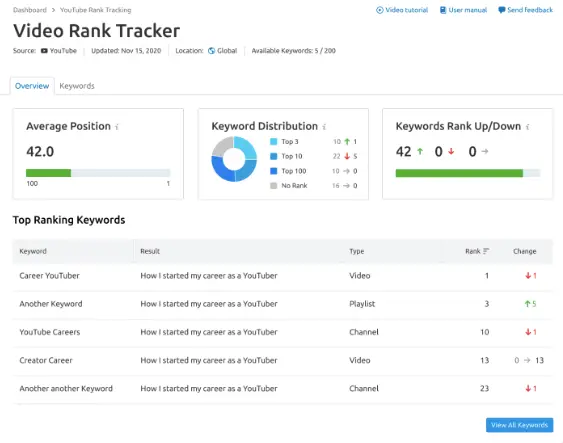Click the Updated: Nov 15, 2020 text
Screen dimensions: 563x443
click(x=126, y=51)
